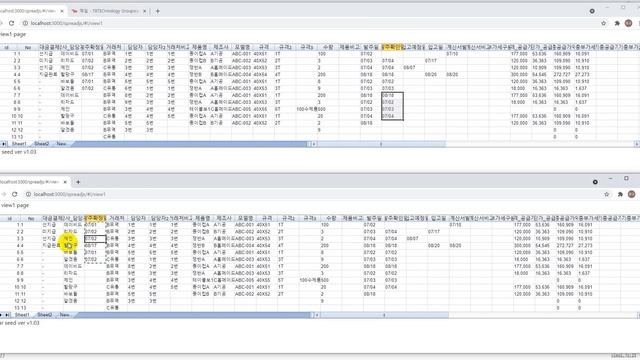Select Sheet1 tab in upper spreadsheet
The width and height of the screenshot is (640, 360).
[19, 144]
